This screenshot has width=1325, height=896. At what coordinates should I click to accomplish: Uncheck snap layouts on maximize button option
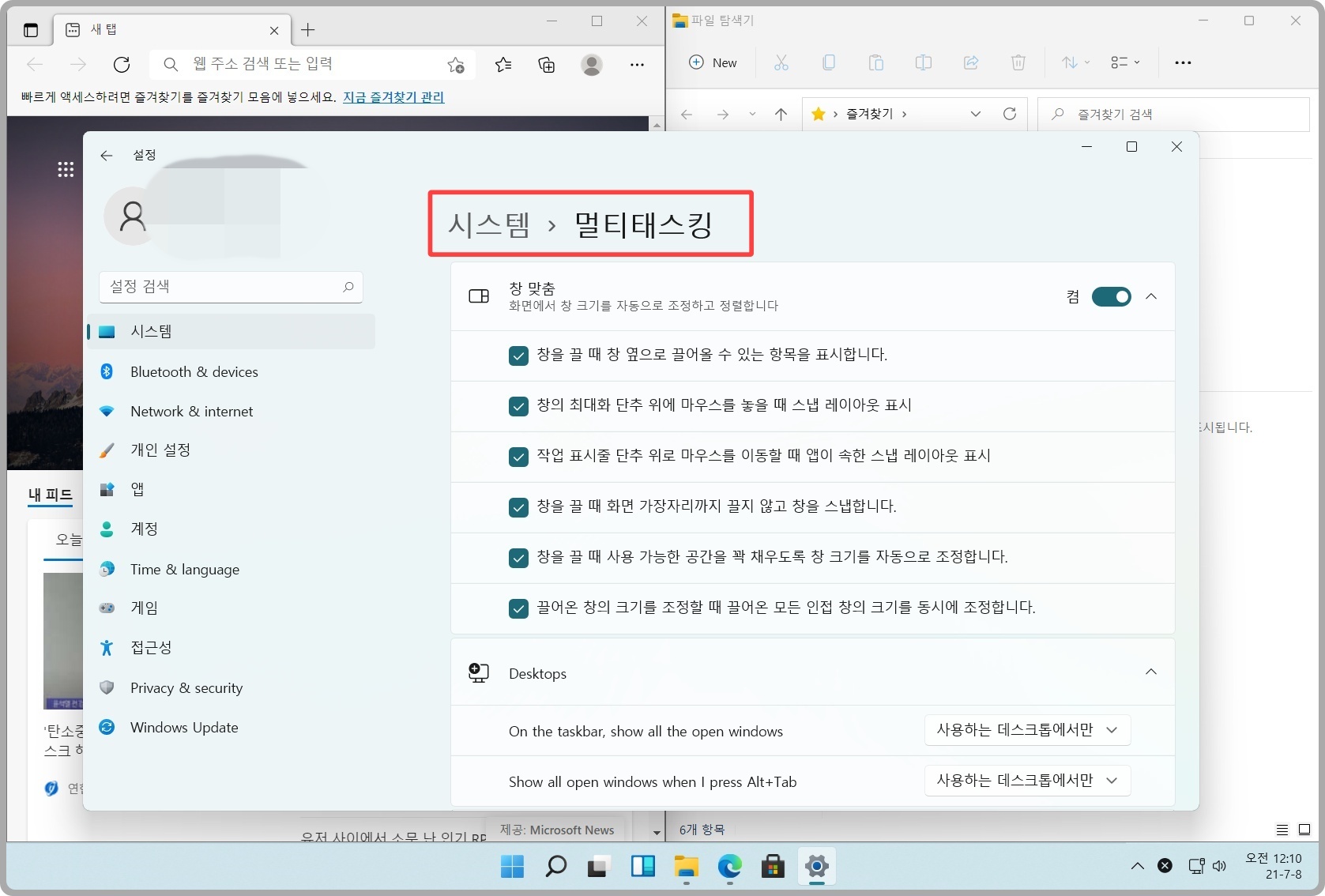pyautogui.click(x=519, y=406)
